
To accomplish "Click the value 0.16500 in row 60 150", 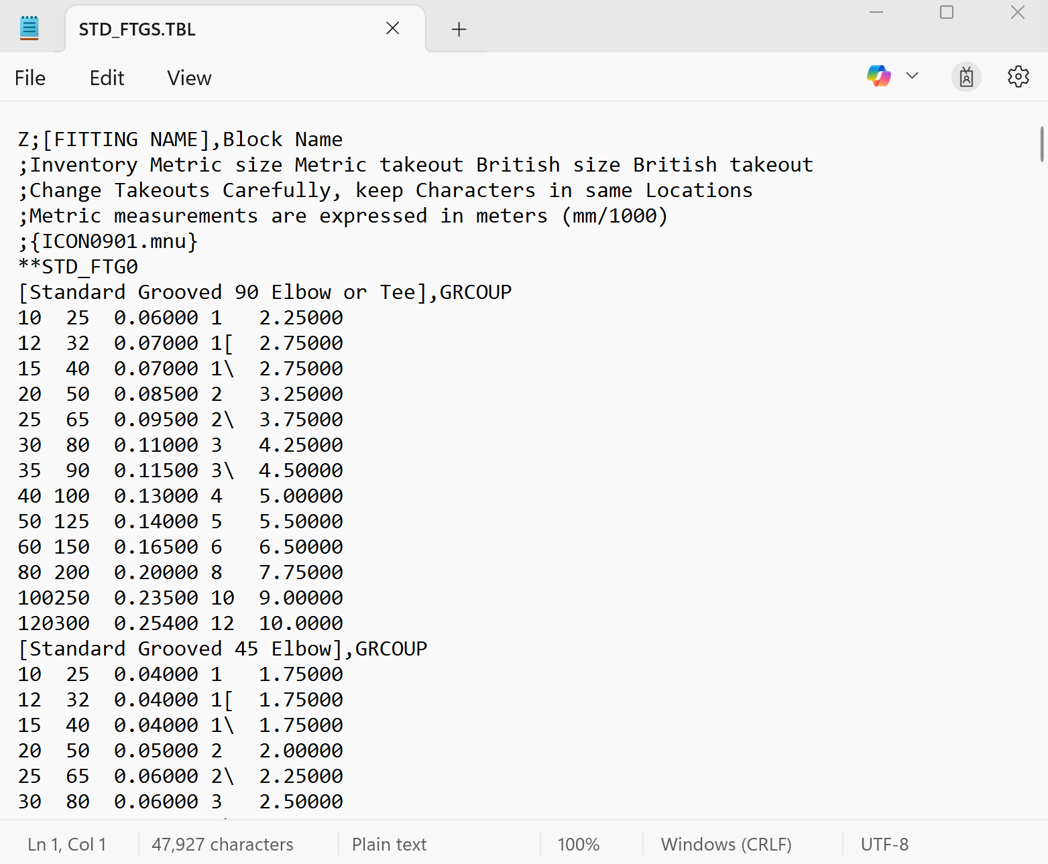I will click(x=156, y=547).
